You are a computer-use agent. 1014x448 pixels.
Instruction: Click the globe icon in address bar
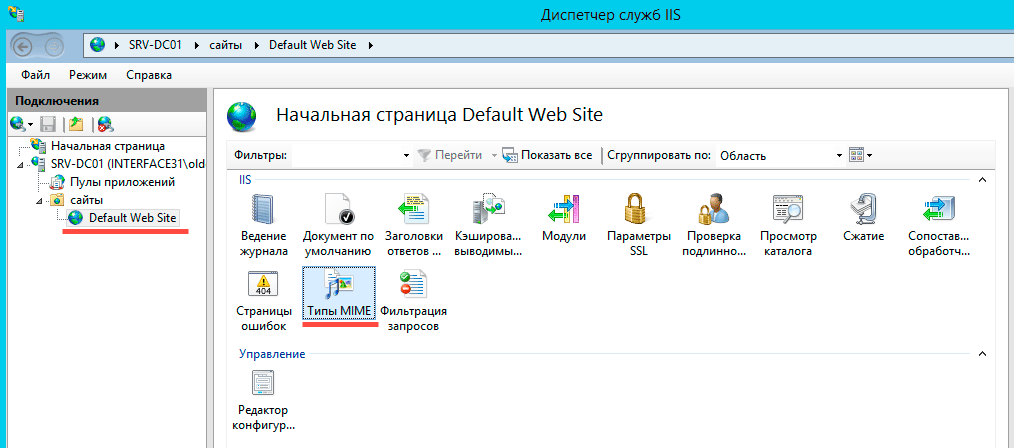tap(98, 45)
